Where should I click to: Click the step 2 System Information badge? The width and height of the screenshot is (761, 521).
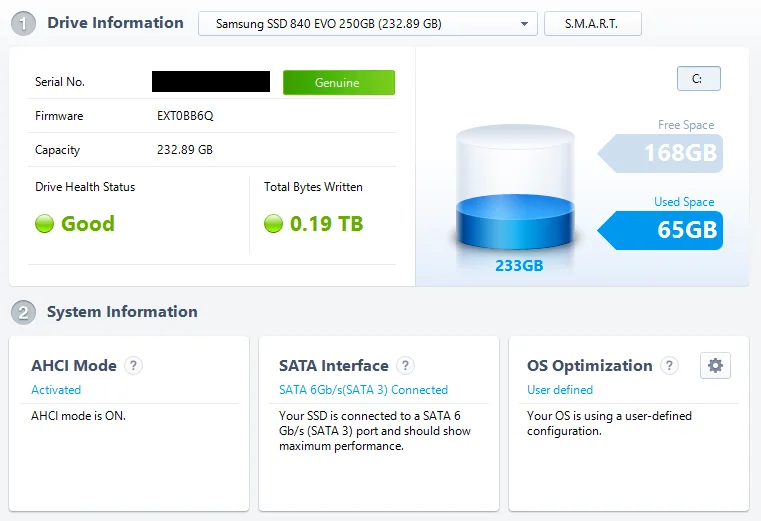click(23, 312)
